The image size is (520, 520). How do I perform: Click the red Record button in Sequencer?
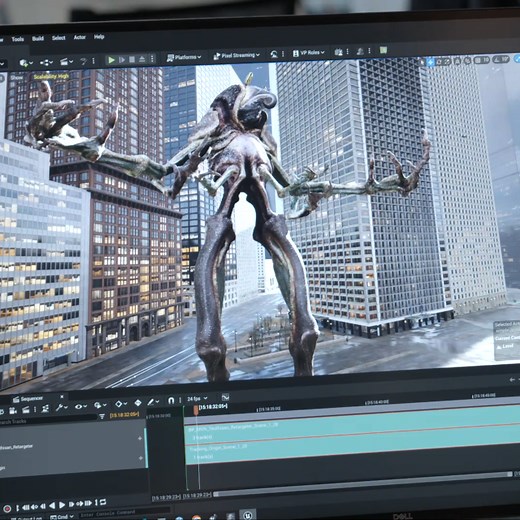[x=7, y=509]
